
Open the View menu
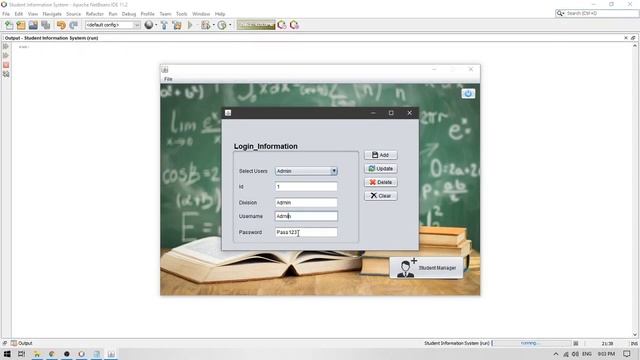[x=33, y=14]
